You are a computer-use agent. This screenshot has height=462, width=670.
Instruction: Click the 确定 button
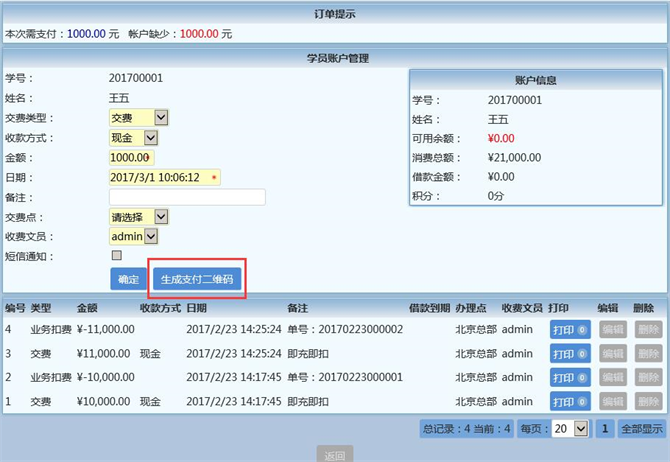(128, 280)
